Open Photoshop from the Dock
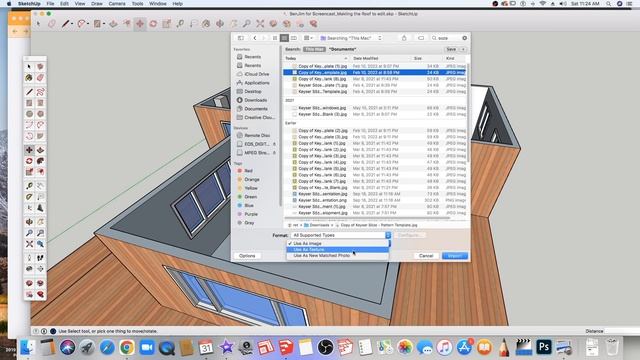 (544, 347)
